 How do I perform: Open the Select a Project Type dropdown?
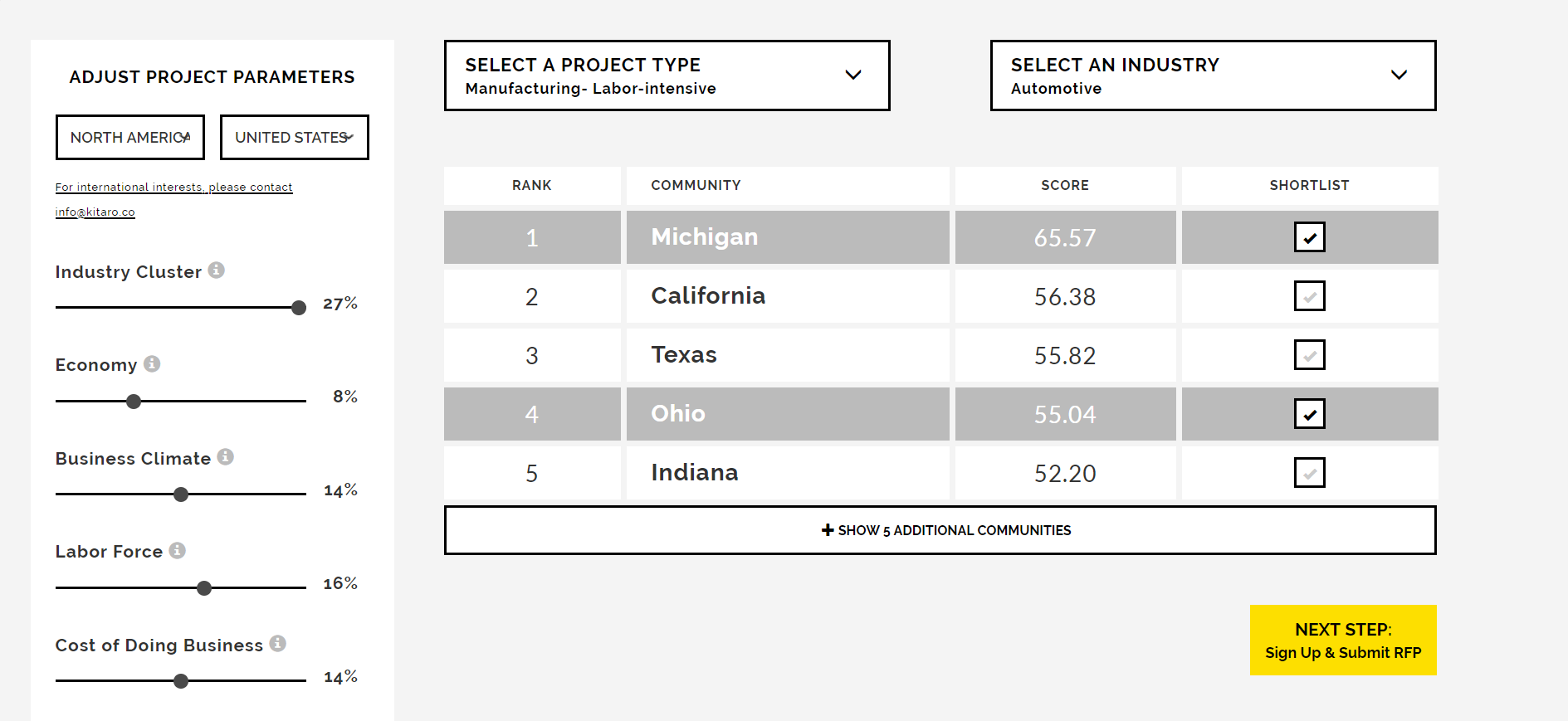pos(667,76)
